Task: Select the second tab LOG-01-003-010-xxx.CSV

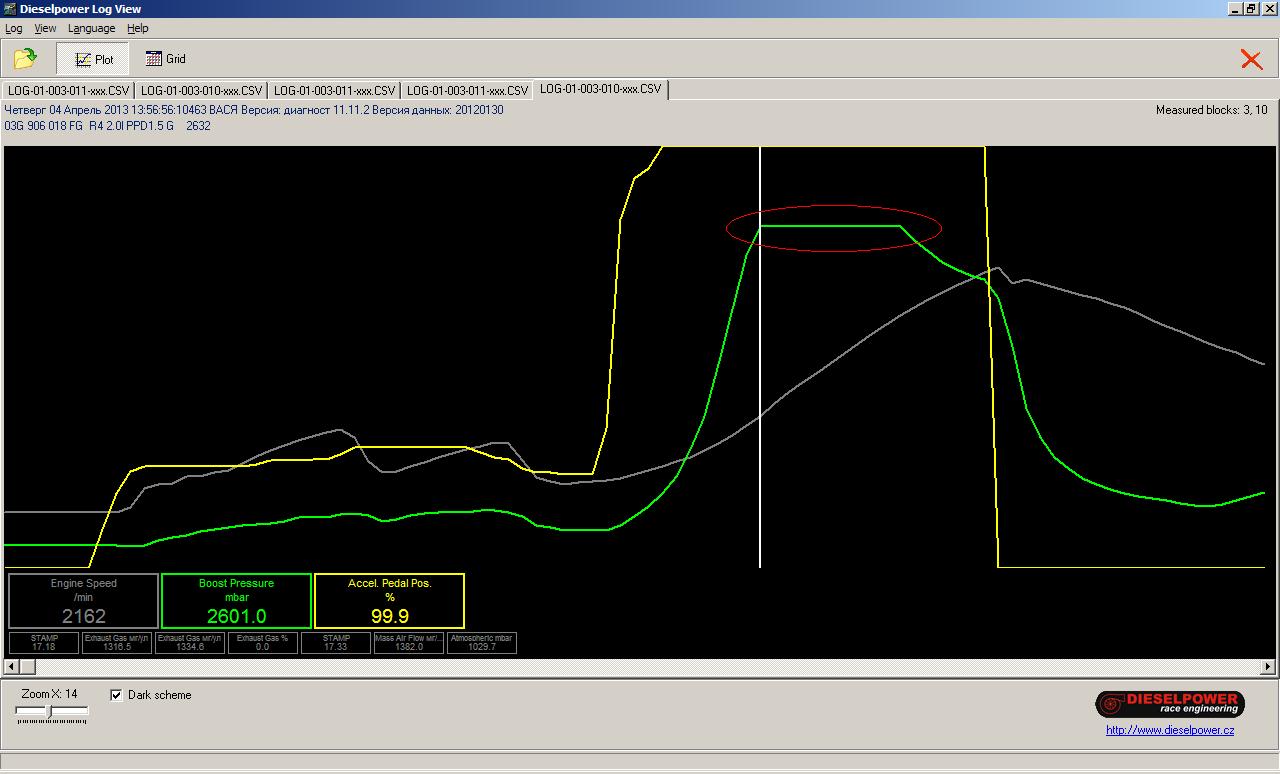Action: pyautogui.click(x=201, y=90)
